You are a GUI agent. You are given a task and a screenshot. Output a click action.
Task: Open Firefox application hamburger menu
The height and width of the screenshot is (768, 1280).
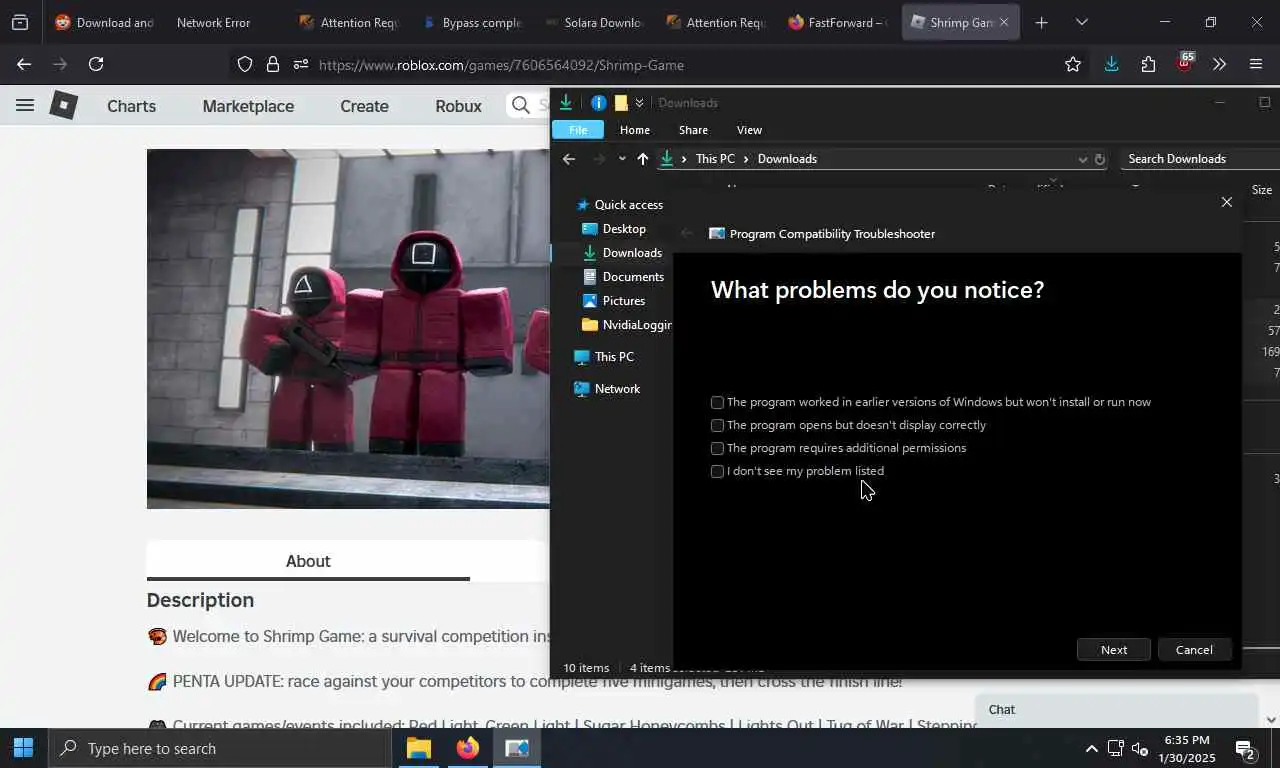pos(1256,64)
